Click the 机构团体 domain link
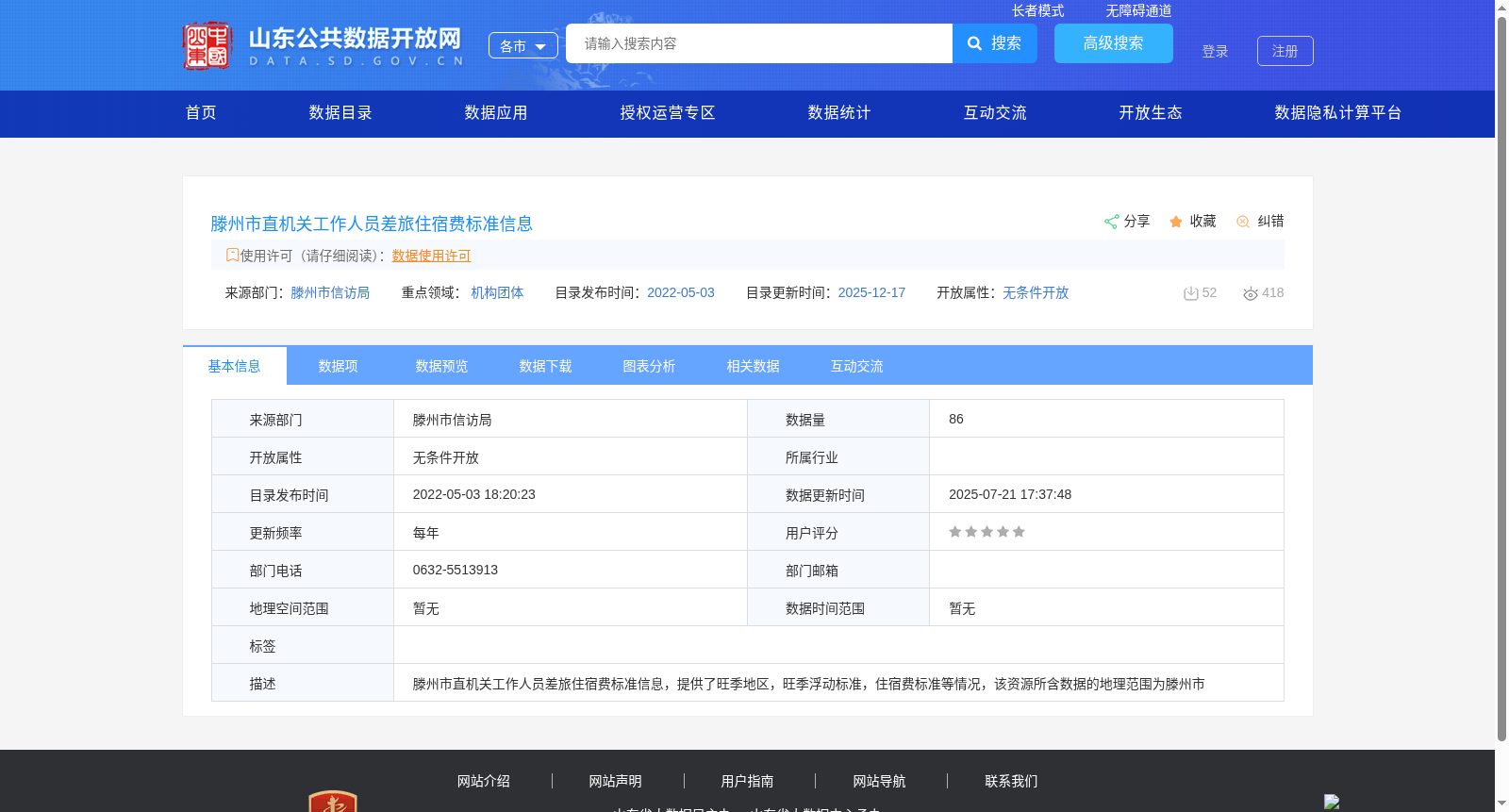Viewport: 1509px width, 812px height. coord(497,292)
